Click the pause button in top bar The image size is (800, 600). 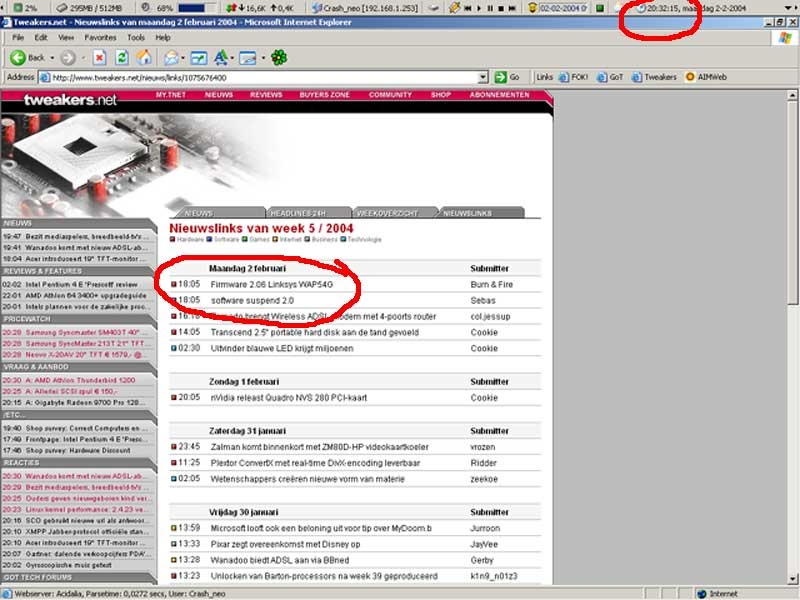tap(490, 8)
